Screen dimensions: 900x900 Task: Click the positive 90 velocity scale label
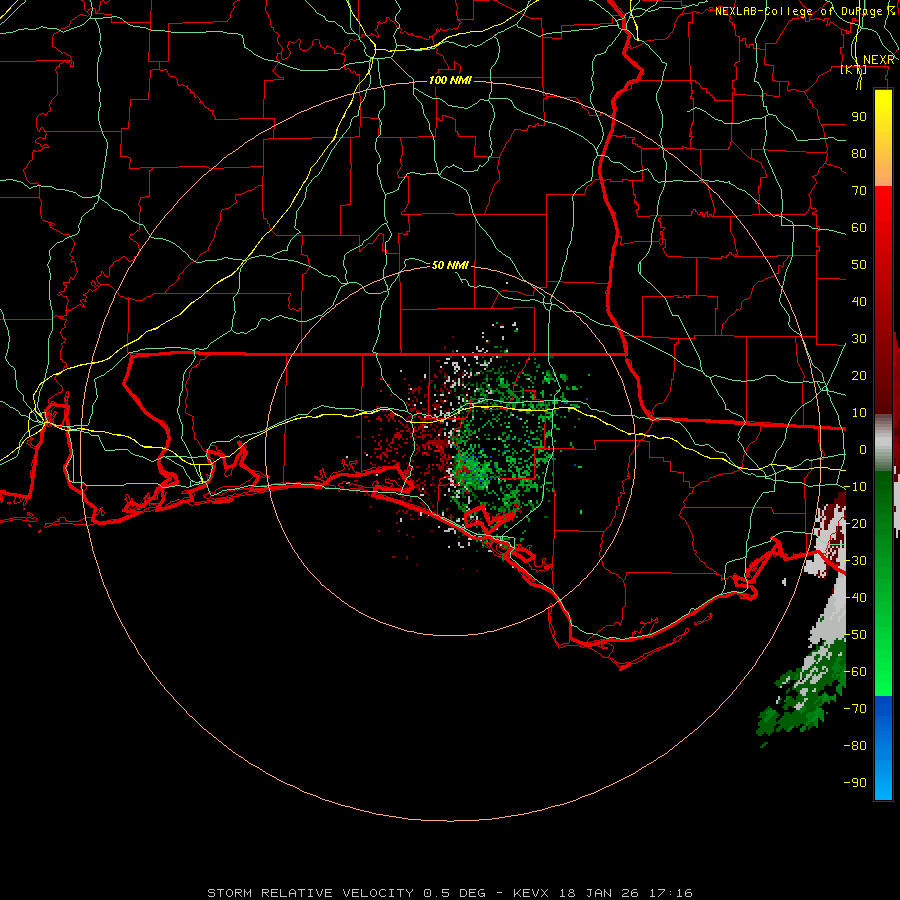(x=859, y=117)
